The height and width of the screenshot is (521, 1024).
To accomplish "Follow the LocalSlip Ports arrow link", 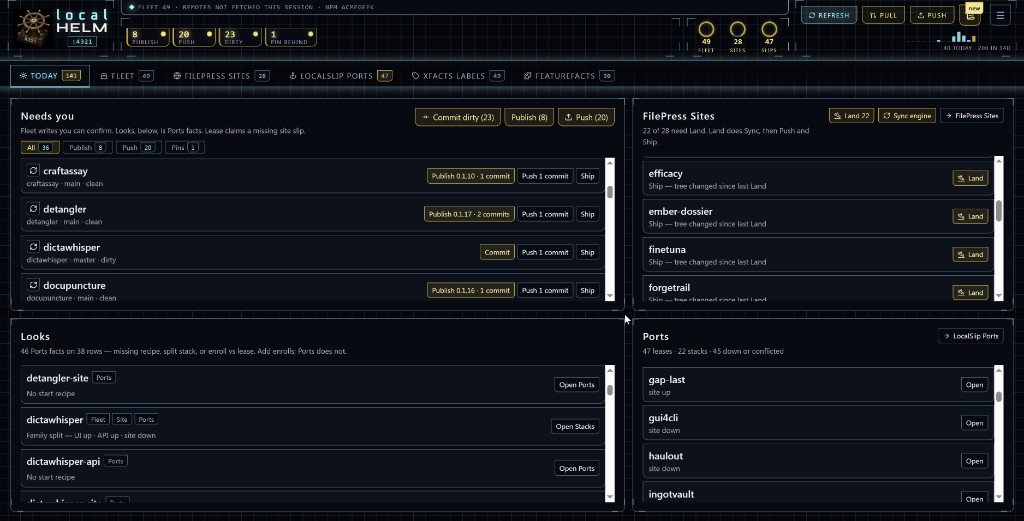I will 971,336.
